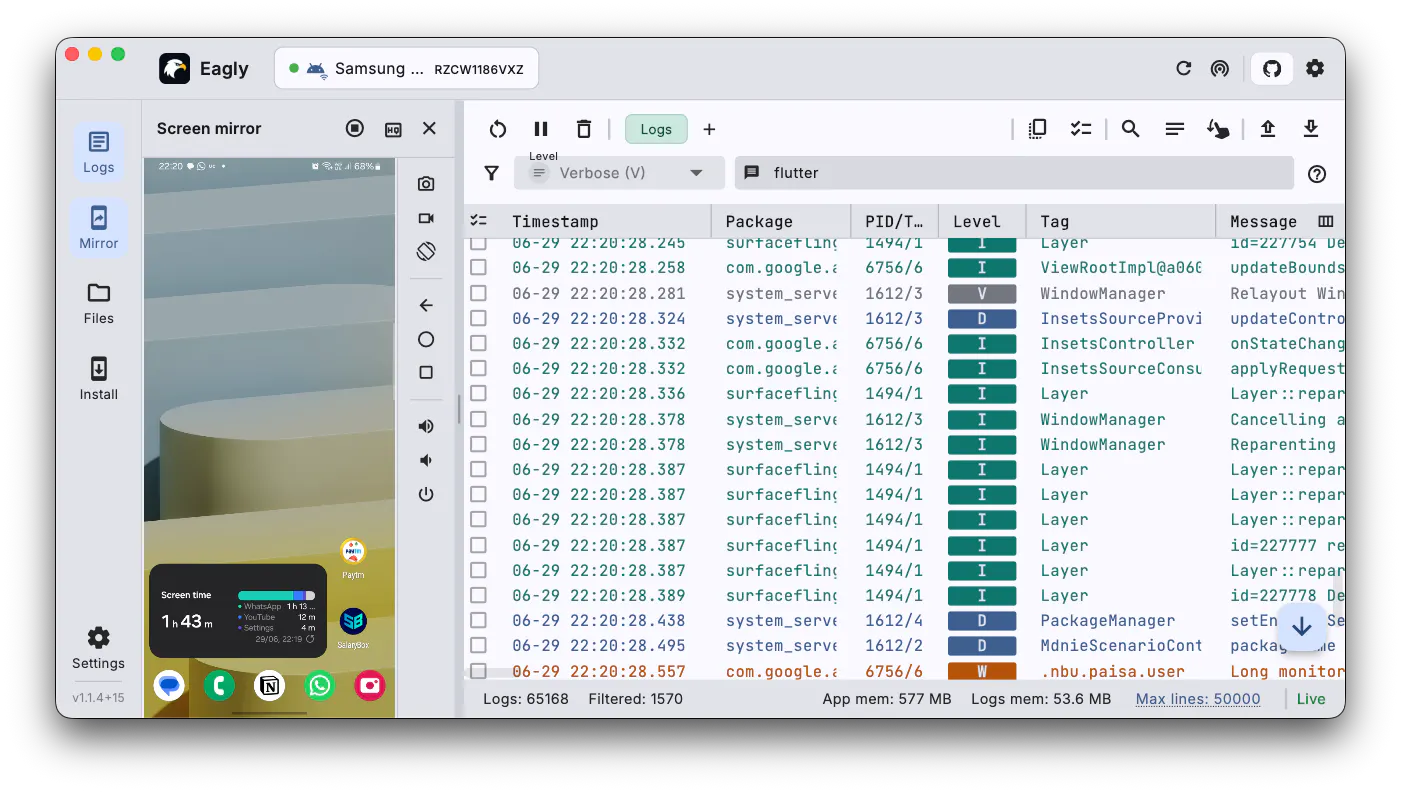Click the Live status indicator
Viewport: 1401px width, 792px height.
[x=1311, y=699]
